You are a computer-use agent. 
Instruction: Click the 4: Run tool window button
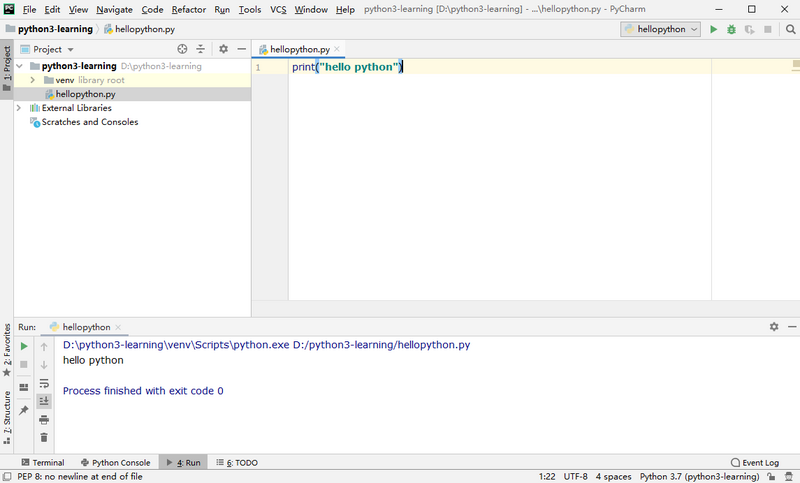pos(183,463)
